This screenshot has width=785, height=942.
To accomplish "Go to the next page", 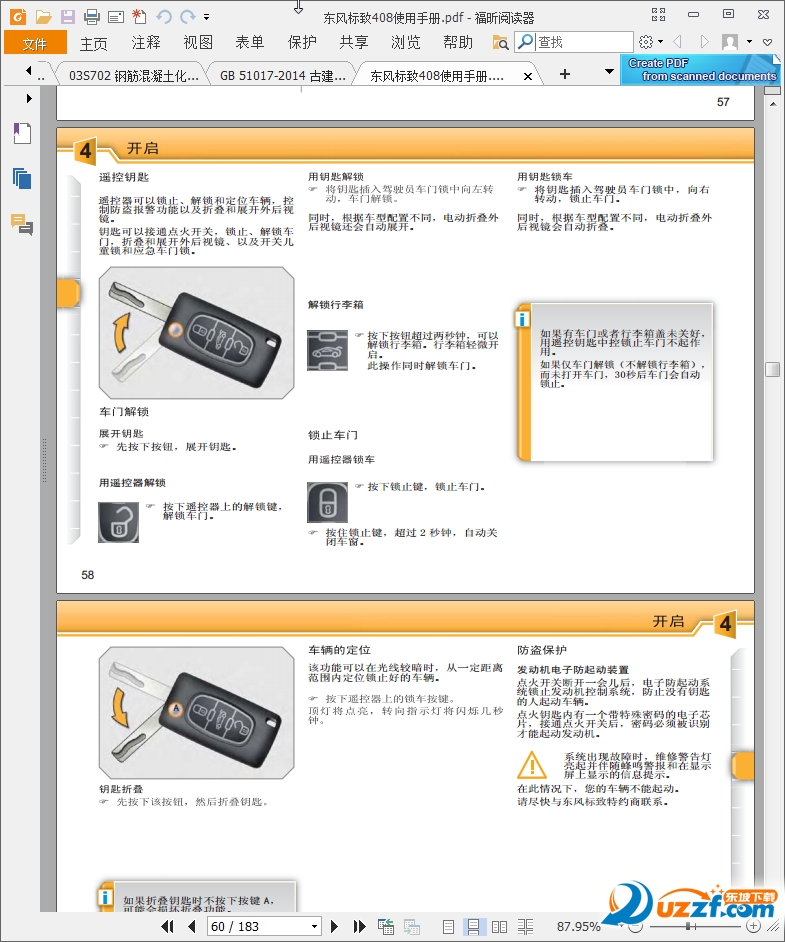I will click(x=335, y=926).
